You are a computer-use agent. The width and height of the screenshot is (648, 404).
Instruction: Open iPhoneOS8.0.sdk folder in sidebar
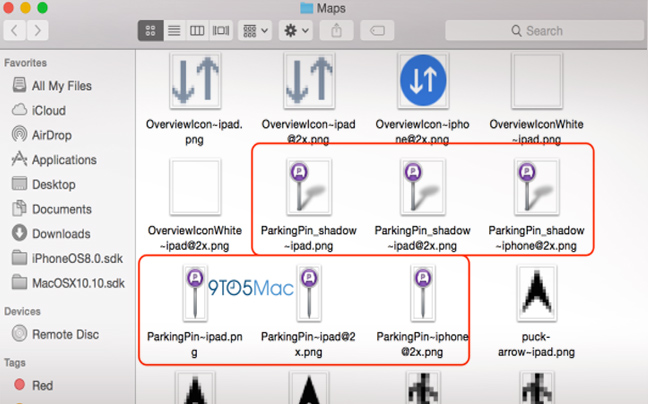67,259
